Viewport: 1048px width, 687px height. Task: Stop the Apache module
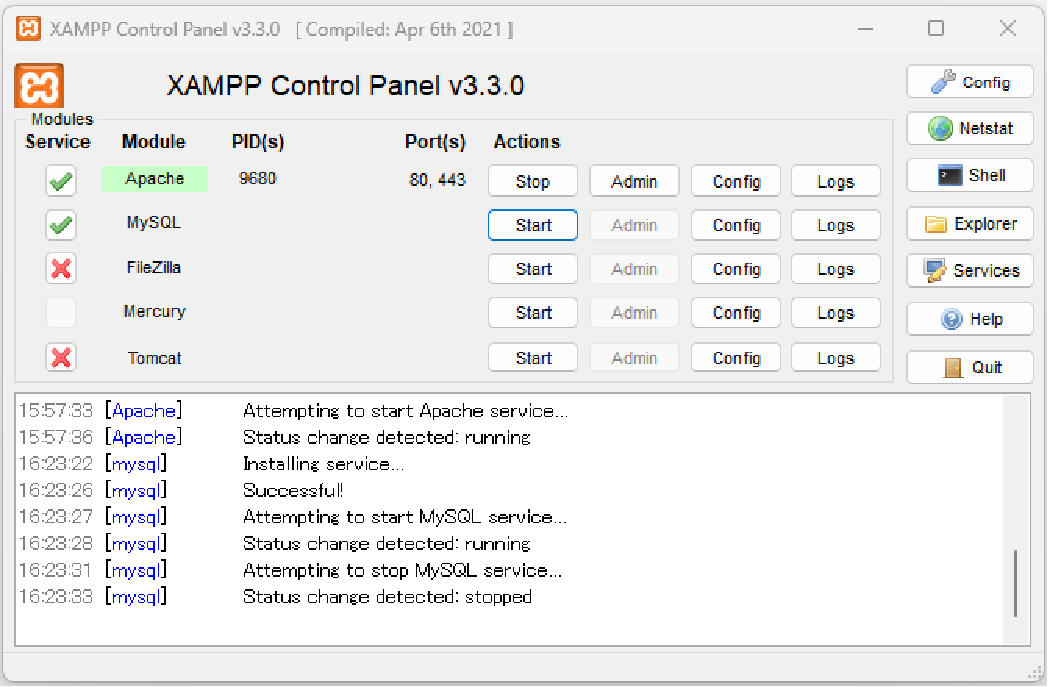pyautogui.click(x=533, y=181)
